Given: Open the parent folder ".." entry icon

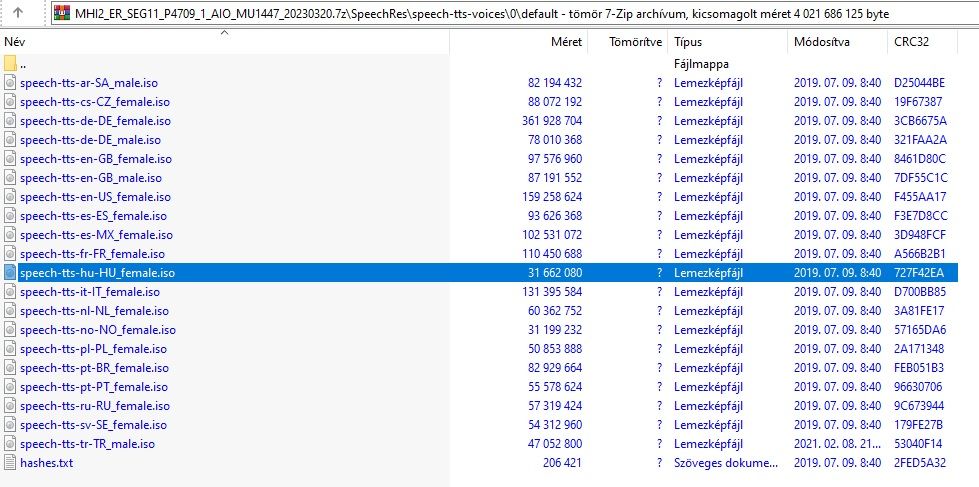Looking at the screenshot, I should 11,64.
